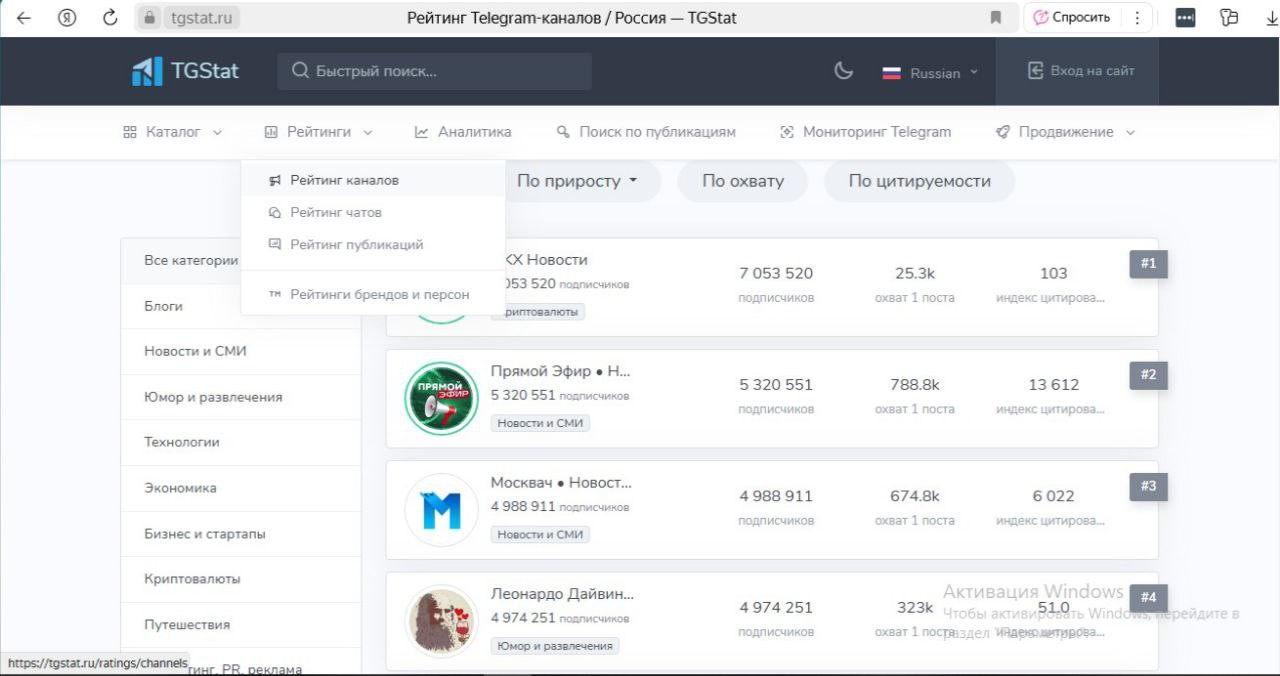Click the 788.8k охват value
The image size is (1280, 676).
tap(915, 384)
